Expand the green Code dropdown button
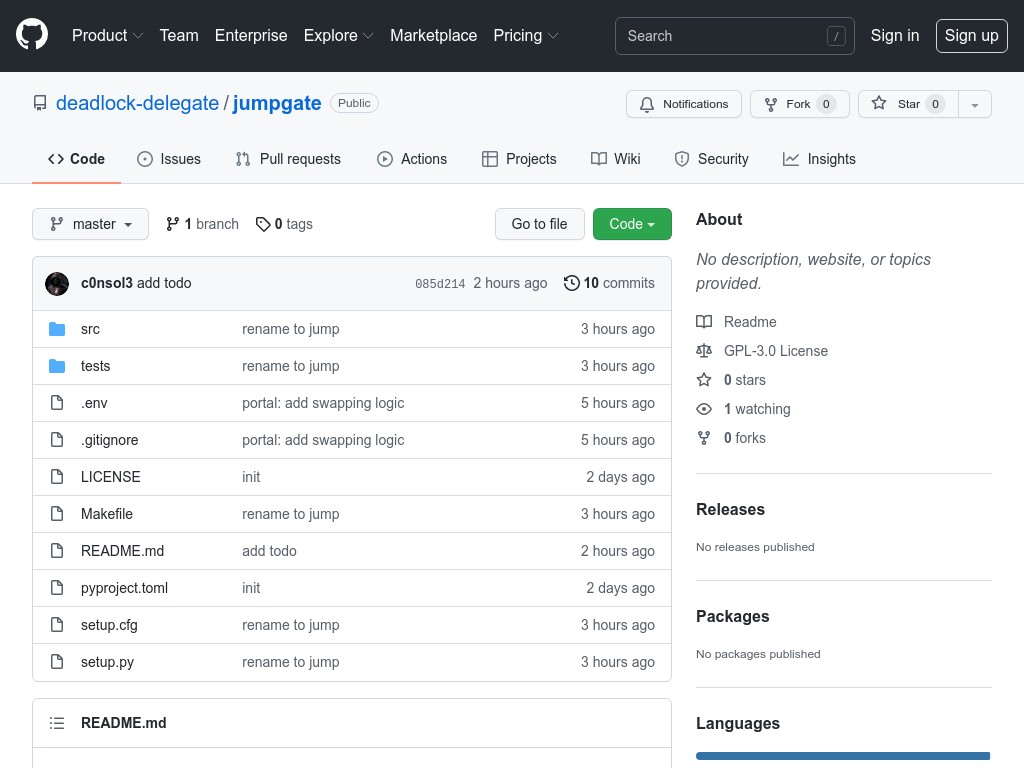The width and height of the screenshot is (1024, 768). 632,224
